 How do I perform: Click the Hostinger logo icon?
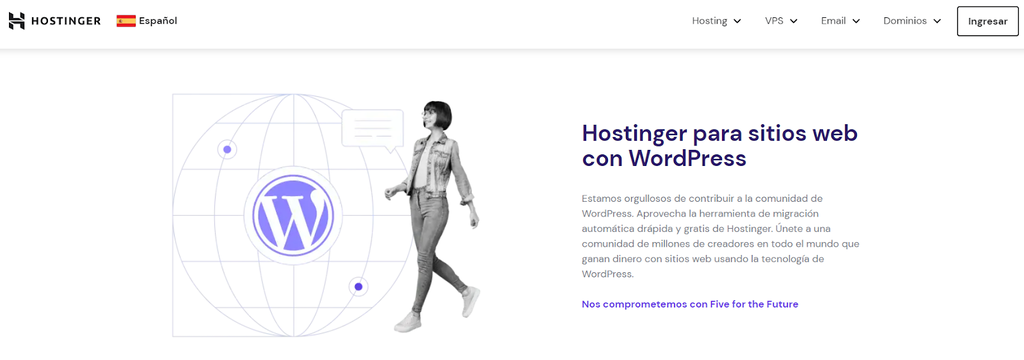point(16,21)
